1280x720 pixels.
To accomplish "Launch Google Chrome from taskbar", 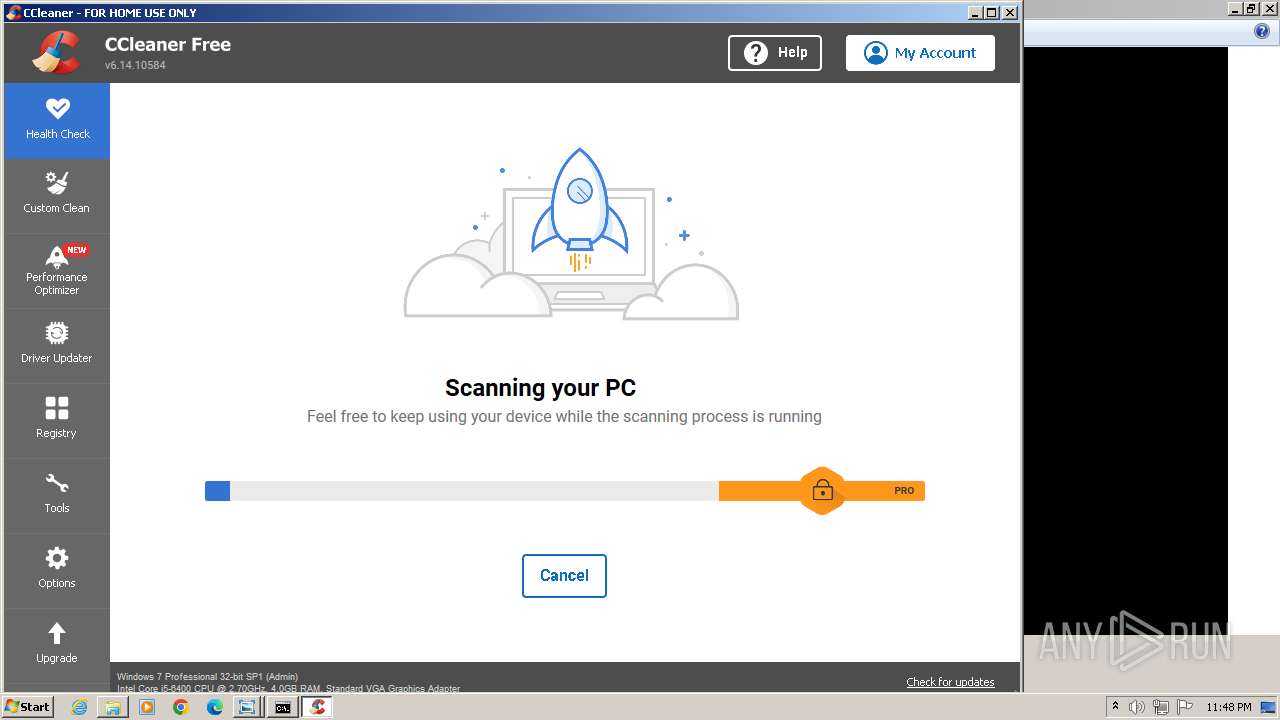I will tap(181, 707).
